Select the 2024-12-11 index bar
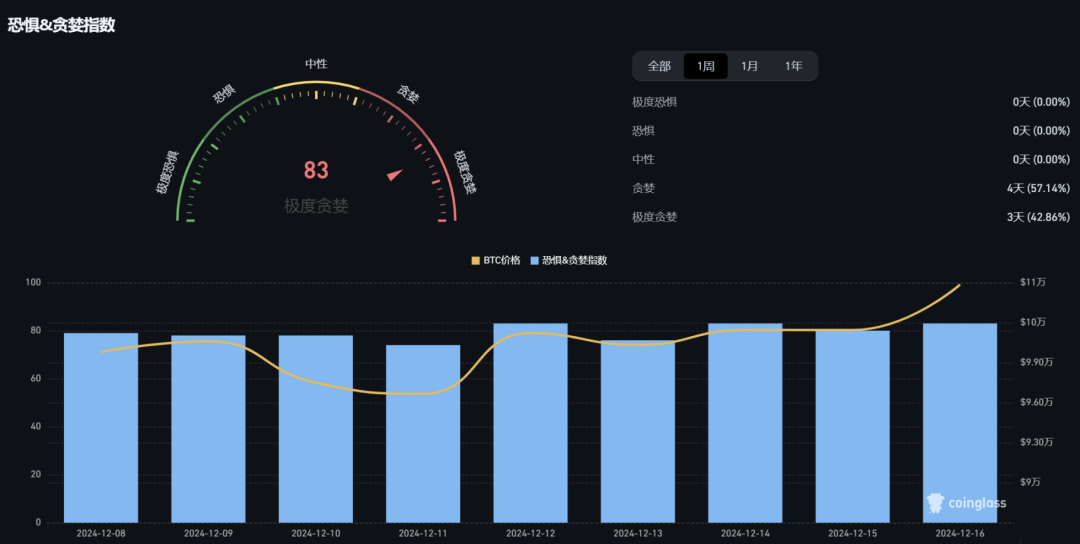 [x=423, y=433]
